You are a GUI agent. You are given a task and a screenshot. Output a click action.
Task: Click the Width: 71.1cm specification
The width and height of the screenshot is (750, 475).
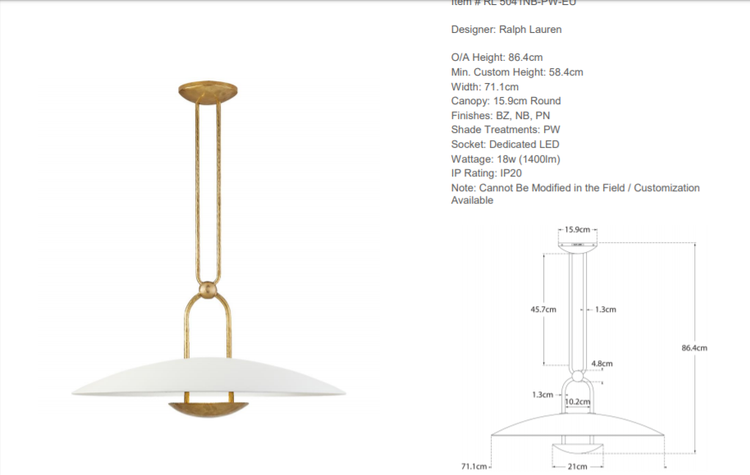[x=484, y=87]
